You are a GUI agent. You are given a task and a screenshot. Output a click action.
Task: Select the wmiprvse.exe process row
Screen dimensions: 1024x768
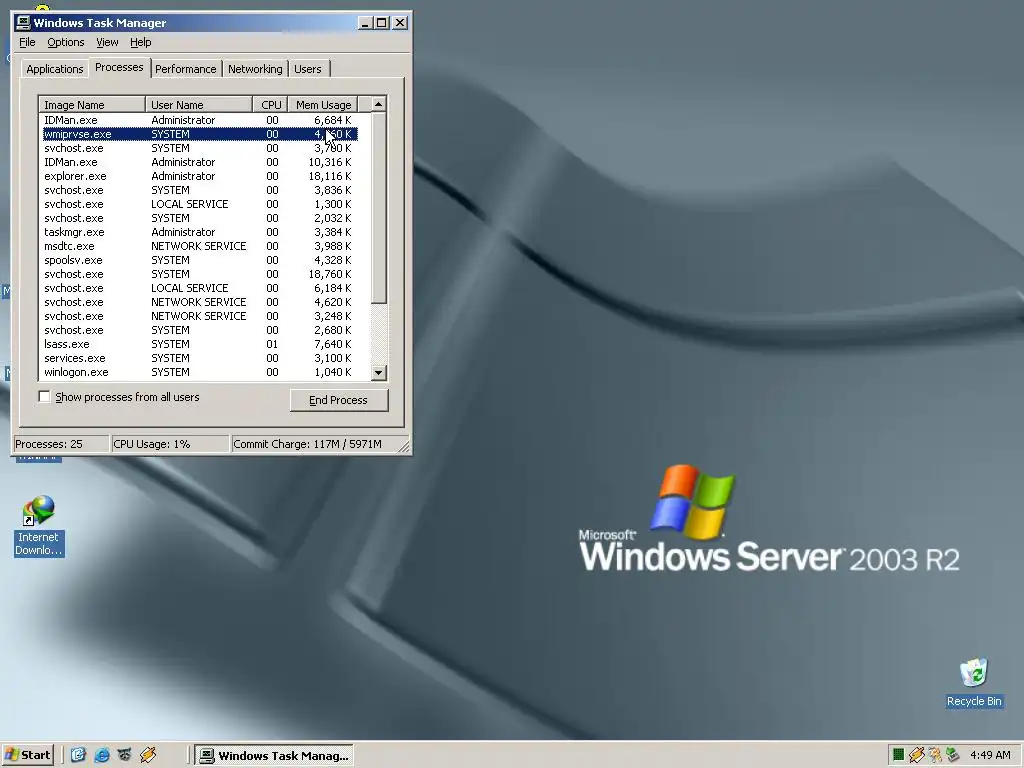click(x=198, y=134)
